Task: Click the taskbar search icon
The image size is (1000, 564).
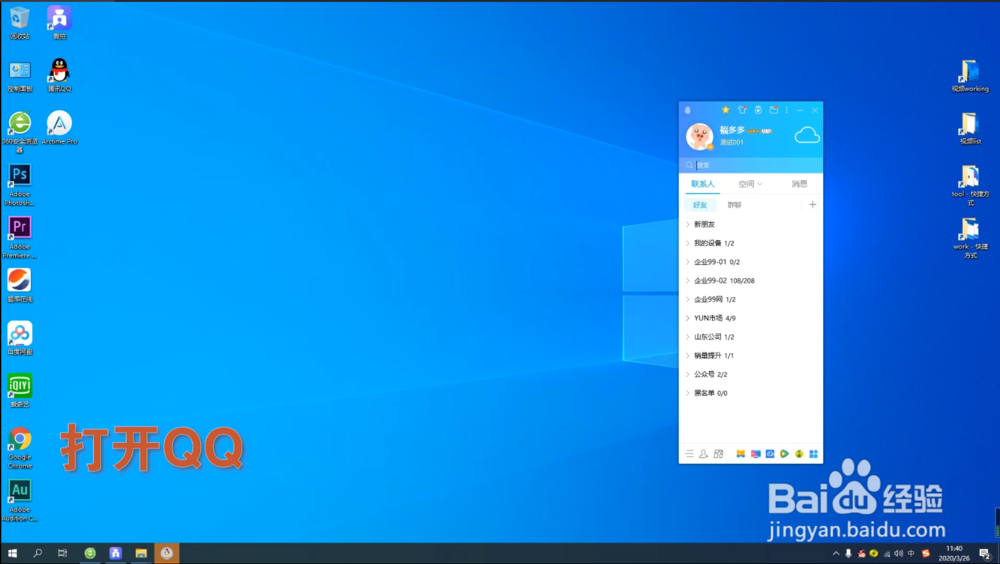Action: coord(38,553)
